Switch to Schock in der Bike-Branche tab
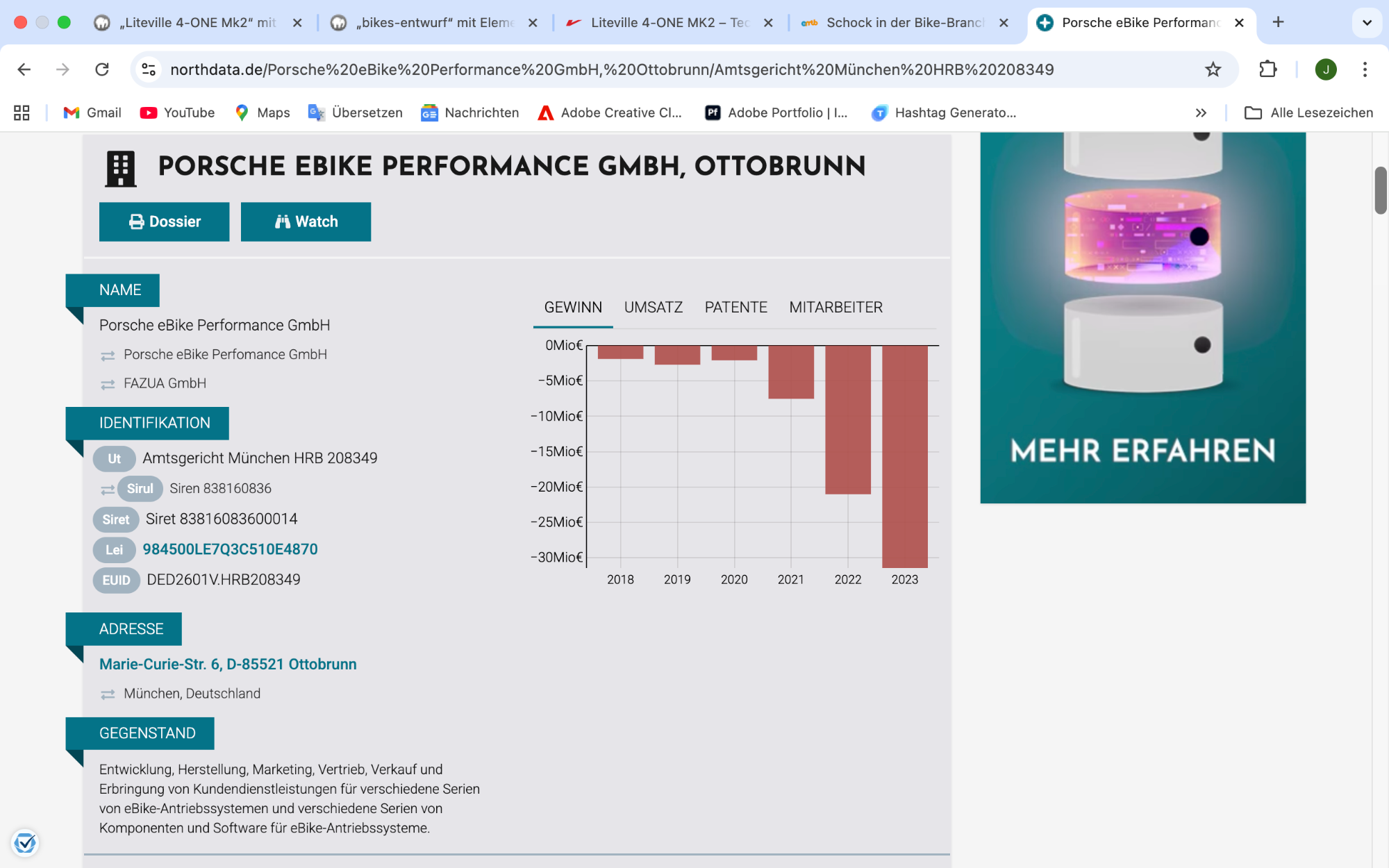The width and height of the screenshot is (1389, 868). click(x=906, y=22)
